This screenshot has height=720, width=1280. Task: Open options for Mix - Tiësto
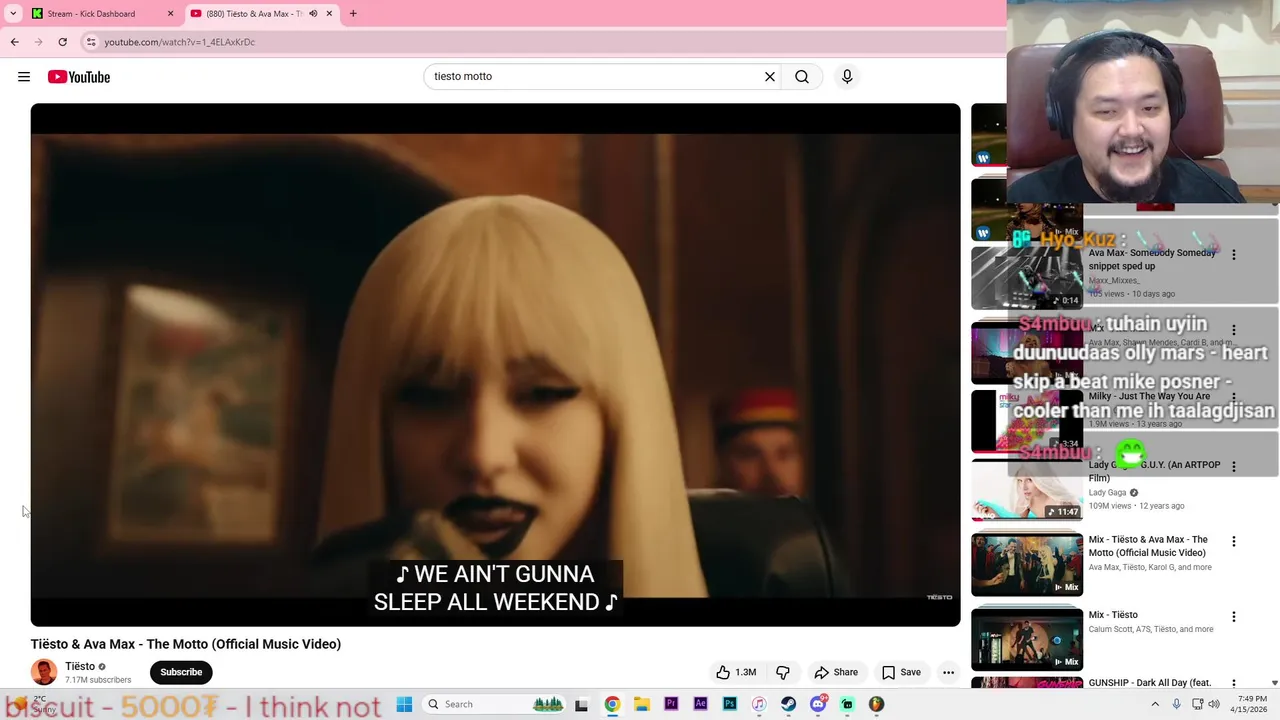click(x=1233, y=617)
